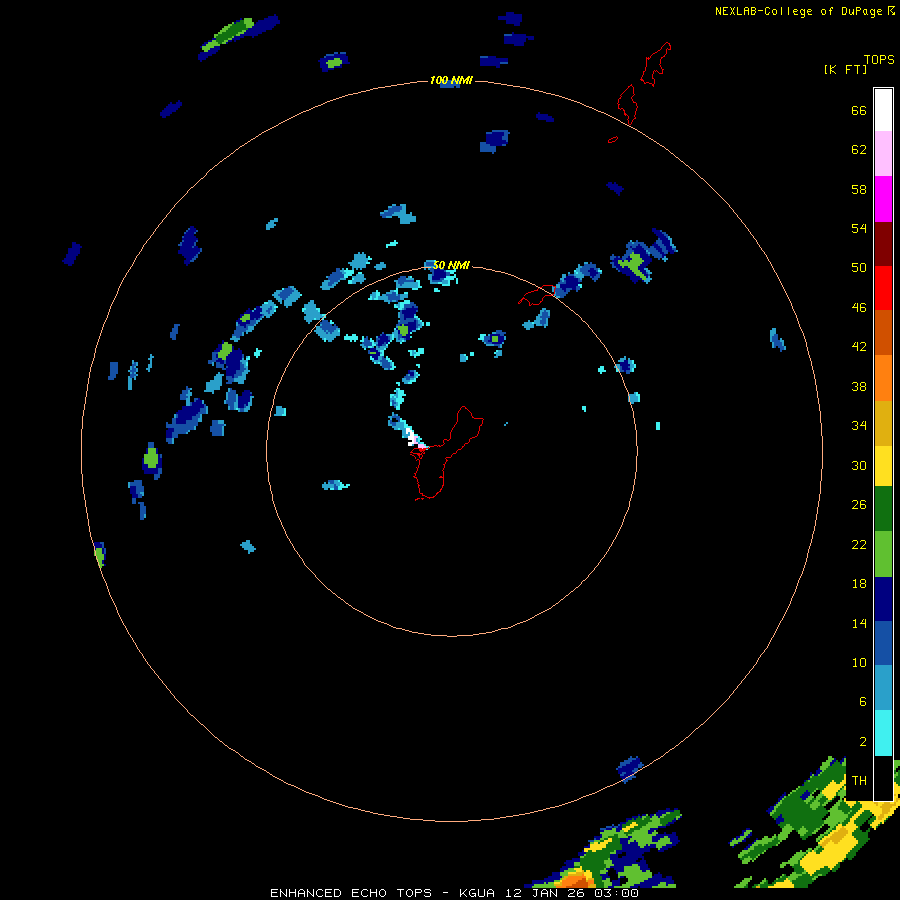Click legend value 42
Viewport: 900px width, 900px height.
click(x=859, y=347)
